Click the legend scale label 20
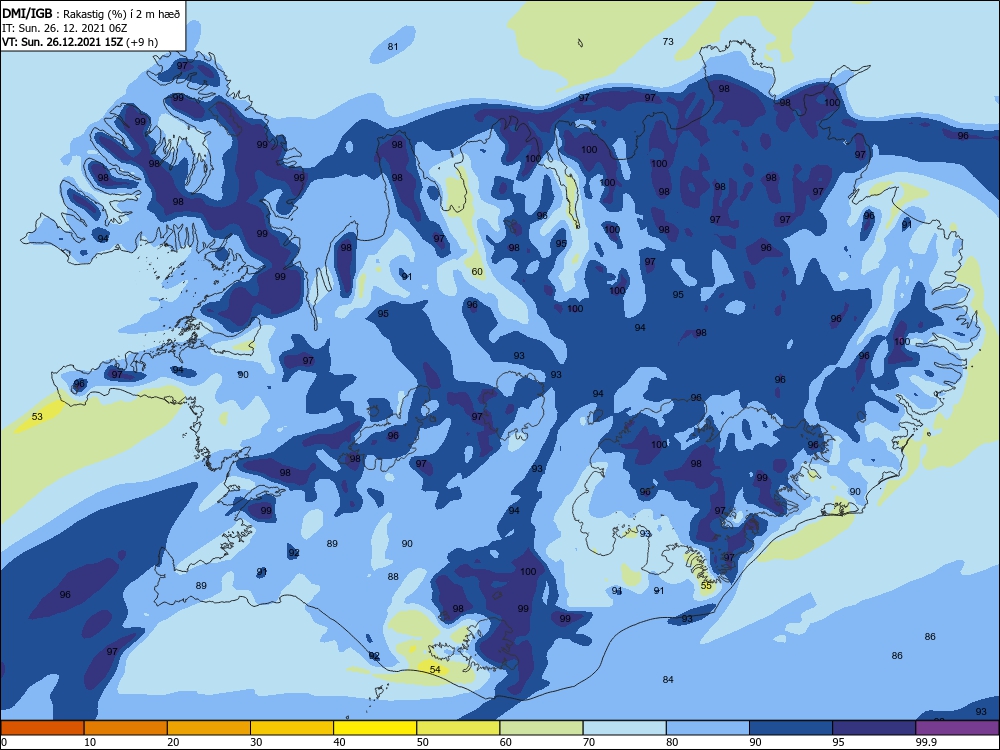Image resolution: width=1000 pixels, height=750 pixels. pyautogui.click(x=173, y=742)
